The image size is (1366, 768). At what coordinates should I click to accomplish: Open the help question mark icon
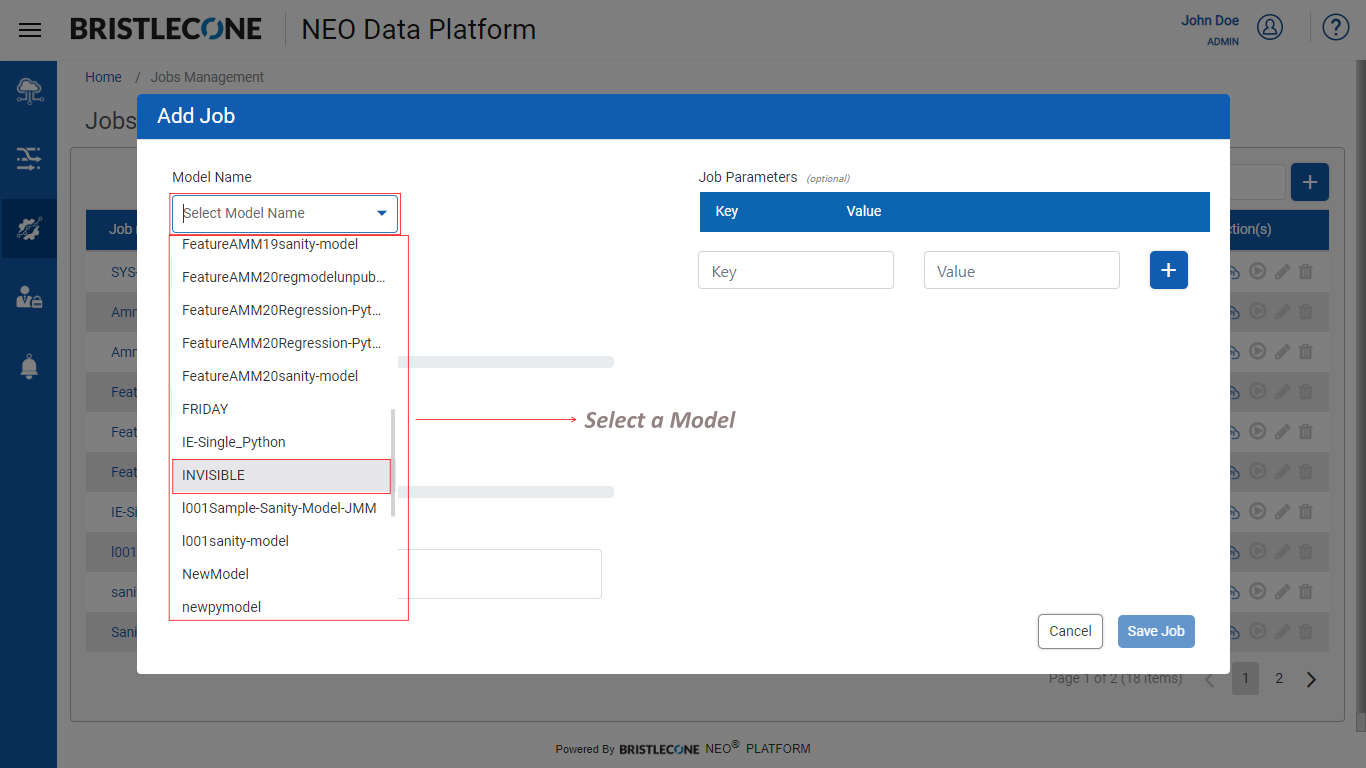click(1336, 27)
